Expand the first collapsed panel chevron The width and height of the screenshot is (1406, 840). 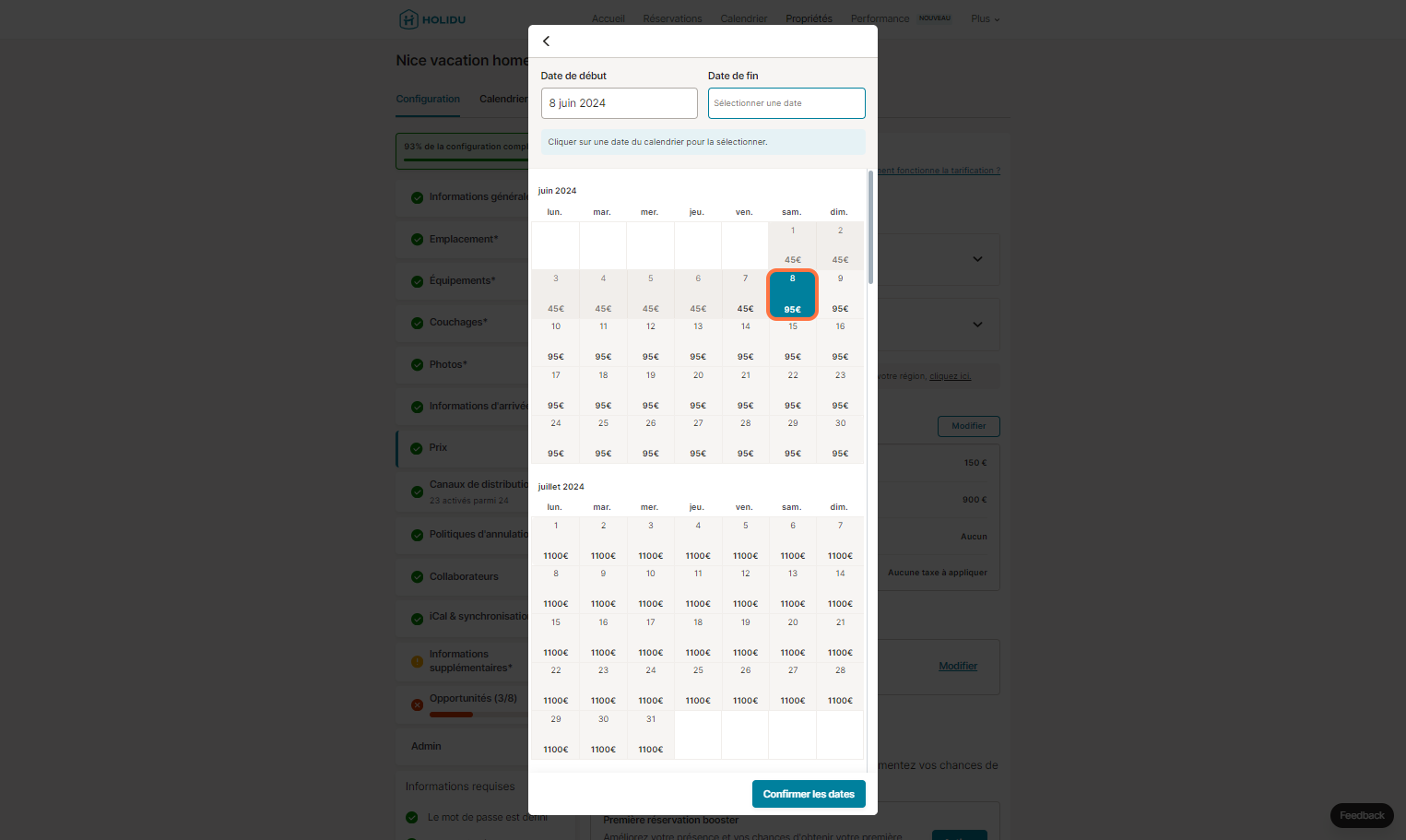coord(977,259)
